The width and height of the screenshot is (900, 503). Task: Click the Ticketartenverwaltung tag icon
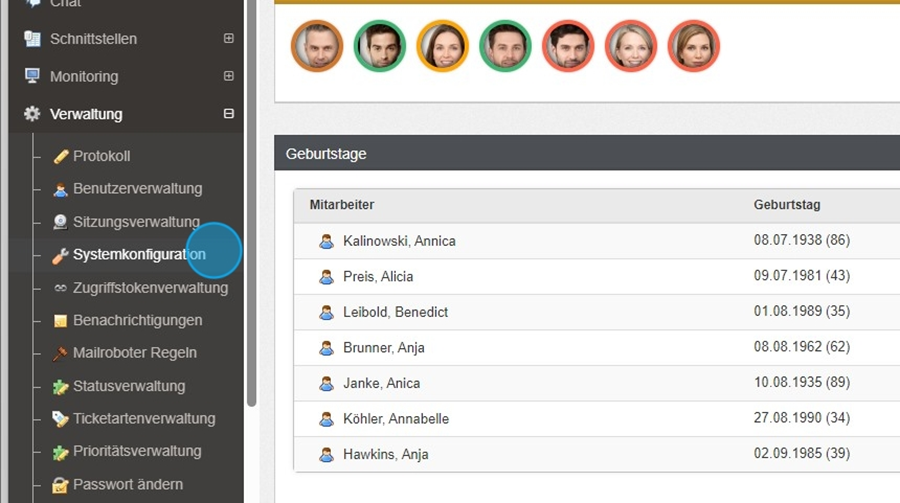click(x=61, y=419)
